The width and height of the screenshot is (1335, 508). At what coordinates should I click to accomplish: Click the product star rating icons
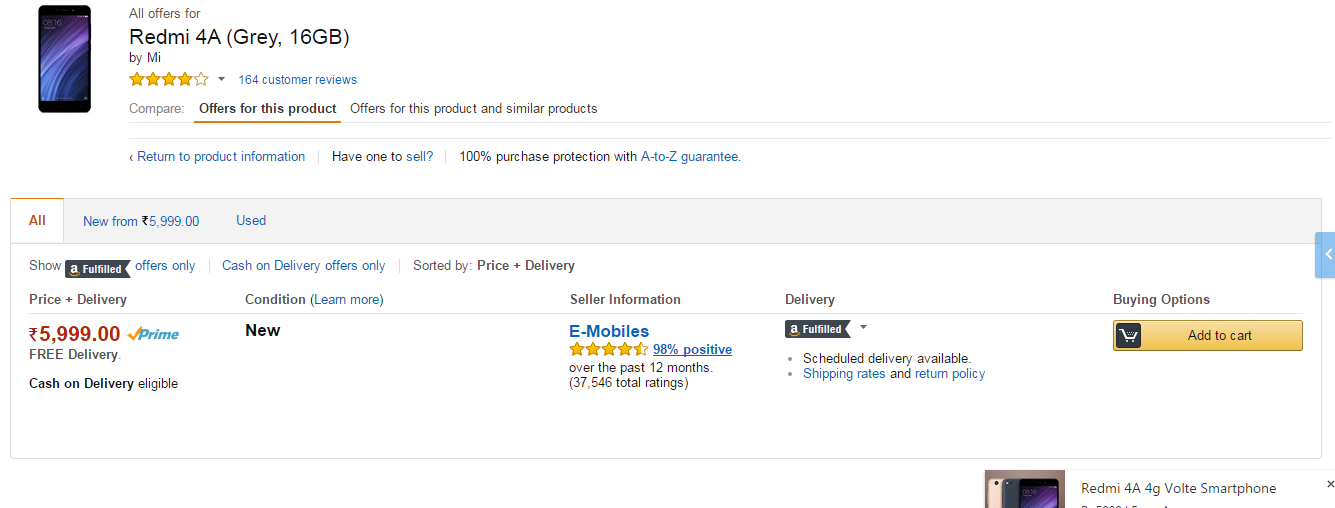pyautogui.click(x=168, y=79)
